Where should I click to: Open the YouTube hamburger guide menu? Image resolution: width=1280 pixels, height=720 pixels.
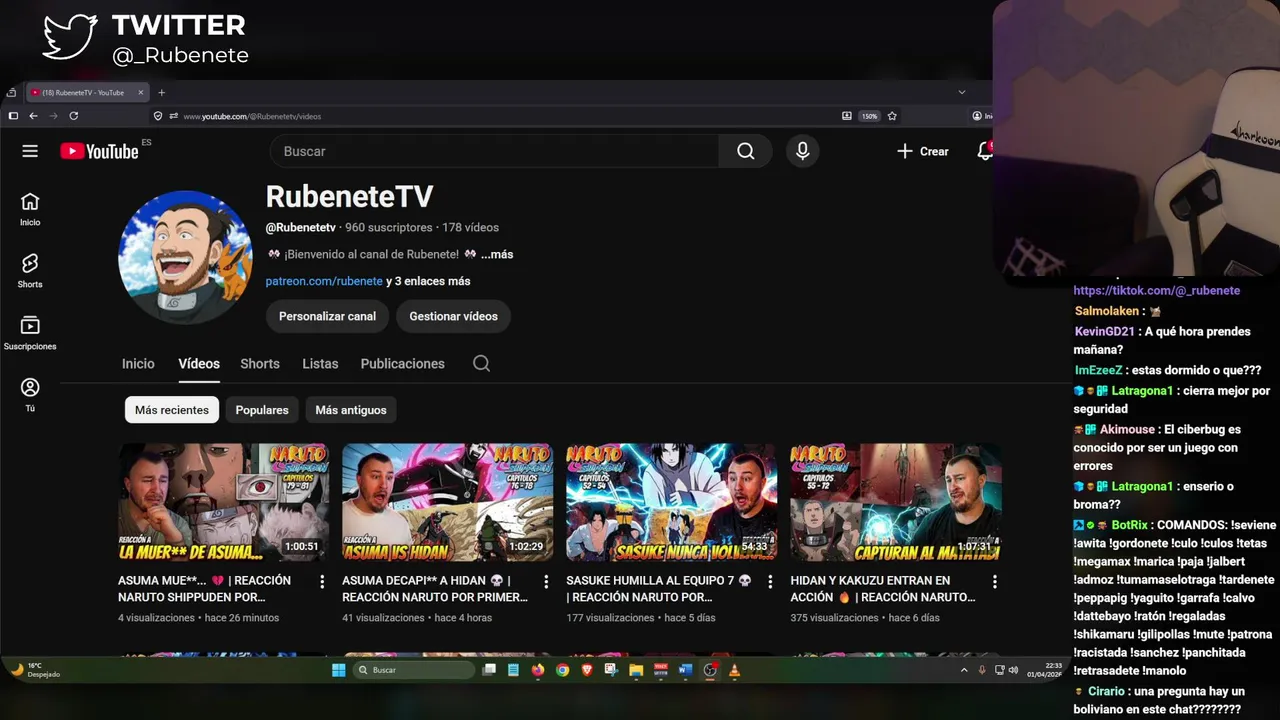pos(30,151)
